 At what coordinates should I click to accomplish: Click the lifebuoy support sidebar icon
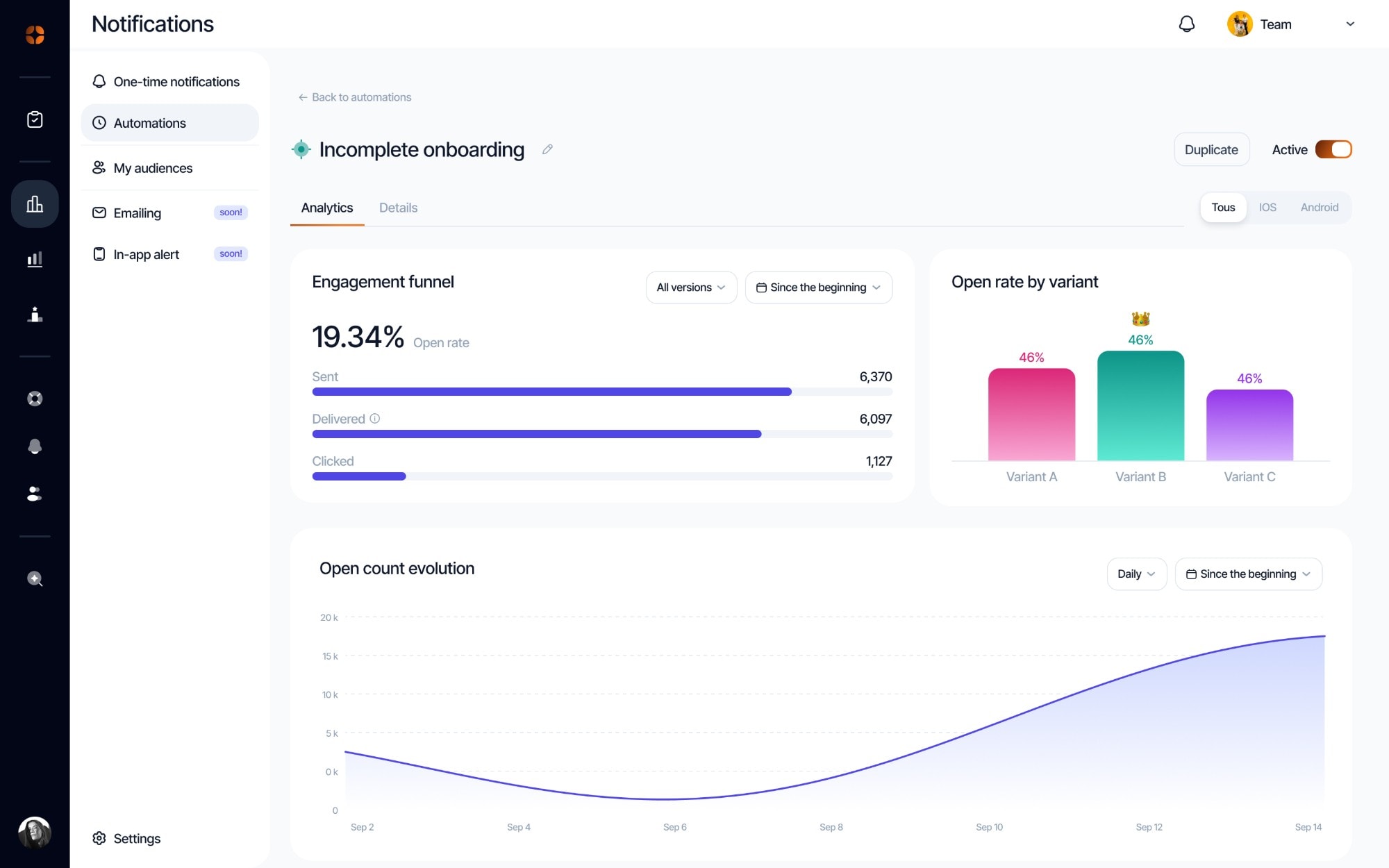click(x=35, y=399)
